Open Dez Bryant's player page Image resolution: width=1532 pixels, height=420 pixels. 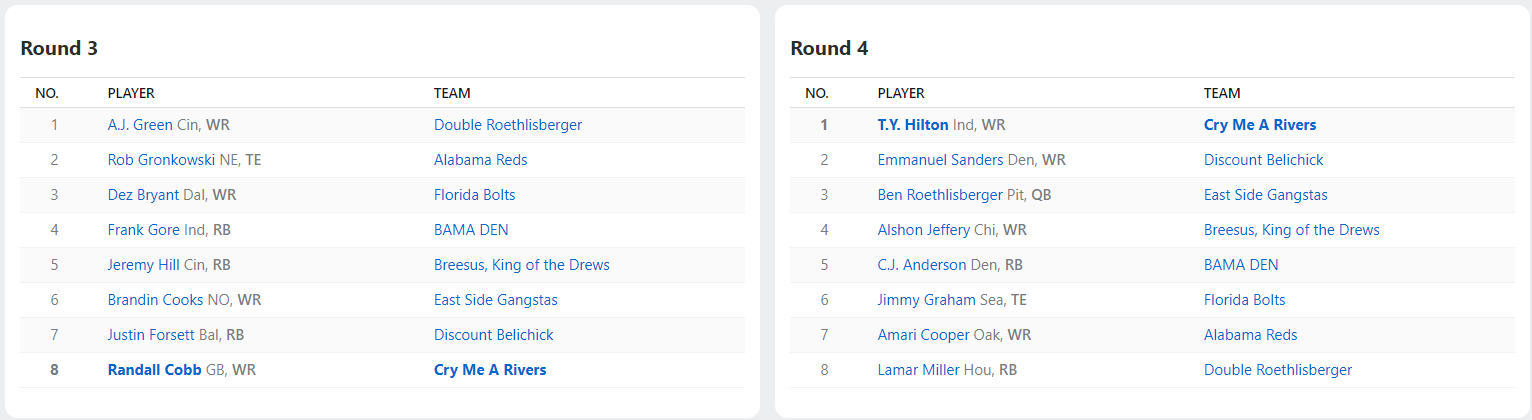(143, 195)
